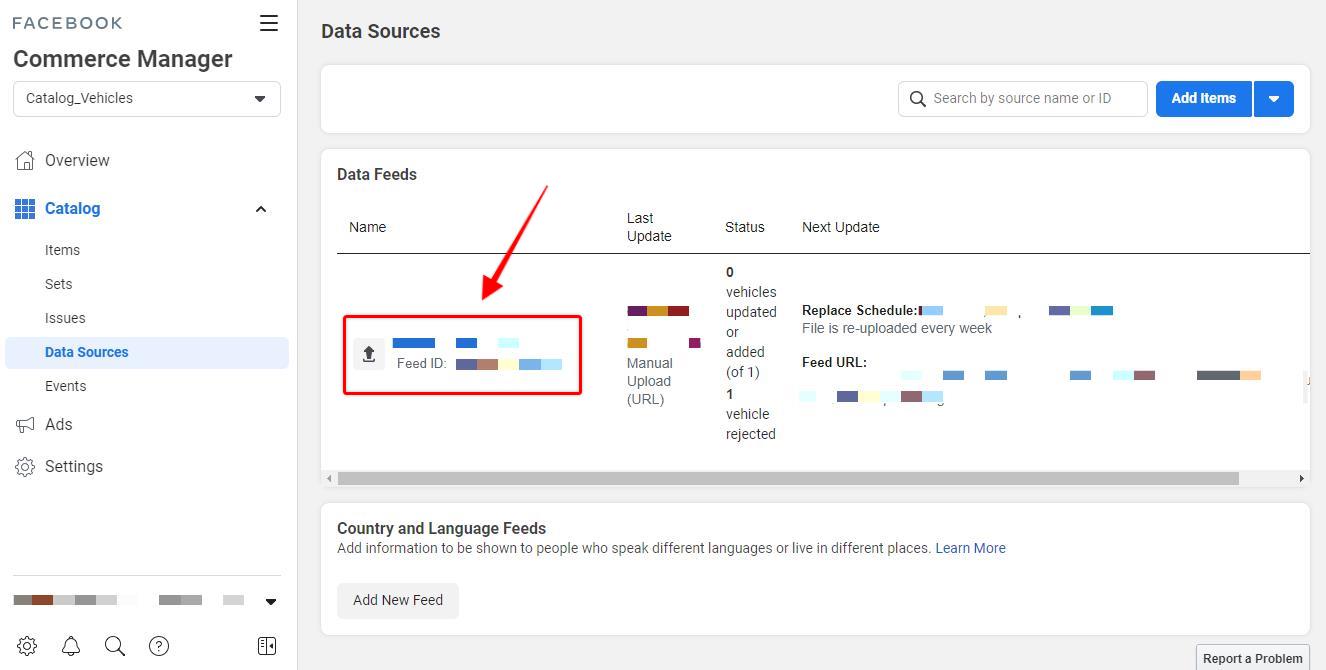Viewport: 1326px width, 670px height.
Task: Click the Settings gear icon beside Settings label
Action: [x=25, y=467]
